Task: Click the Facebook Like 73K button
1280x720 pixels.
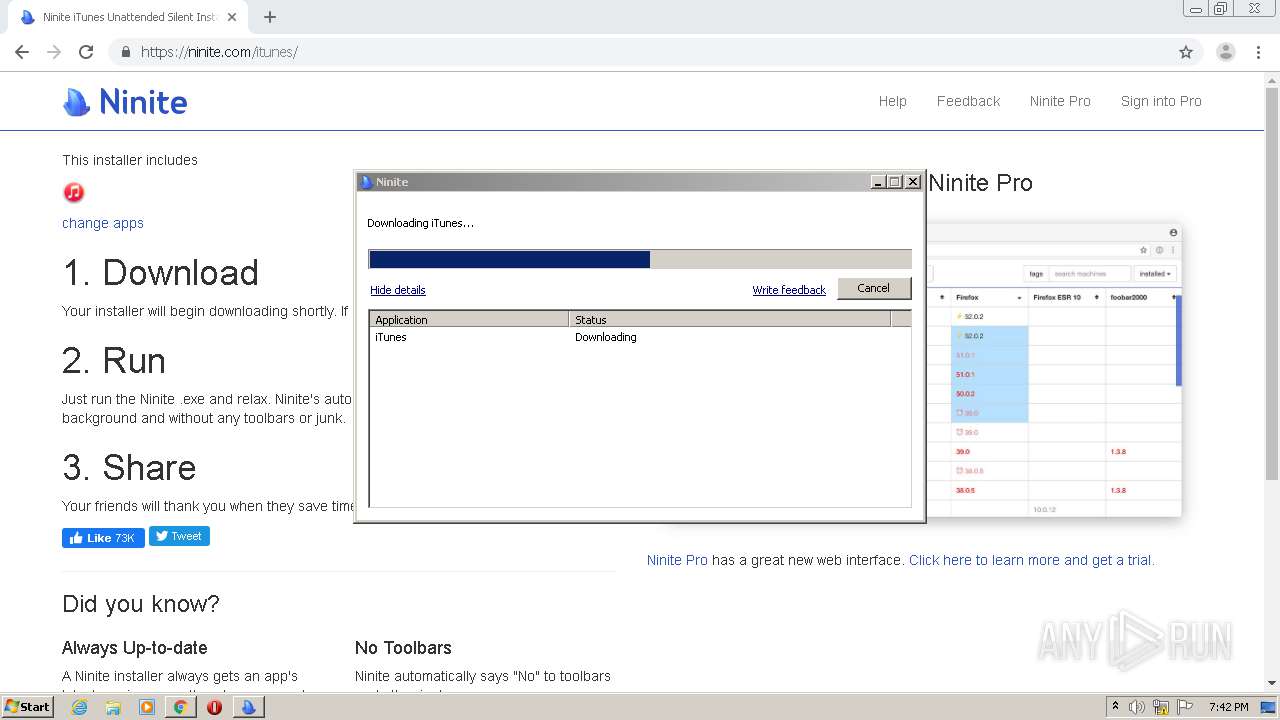Action: 103,538
